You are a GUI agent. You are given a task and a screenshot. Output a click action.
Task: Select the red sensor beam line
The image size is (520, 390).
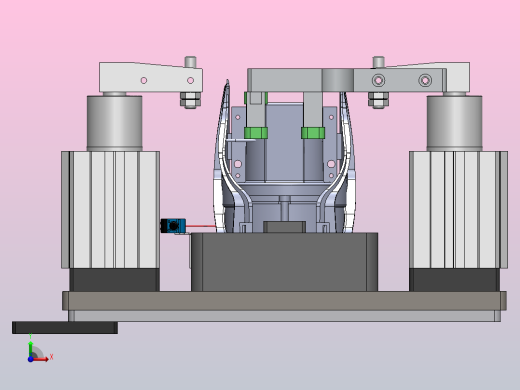click(x=201, y=226)
